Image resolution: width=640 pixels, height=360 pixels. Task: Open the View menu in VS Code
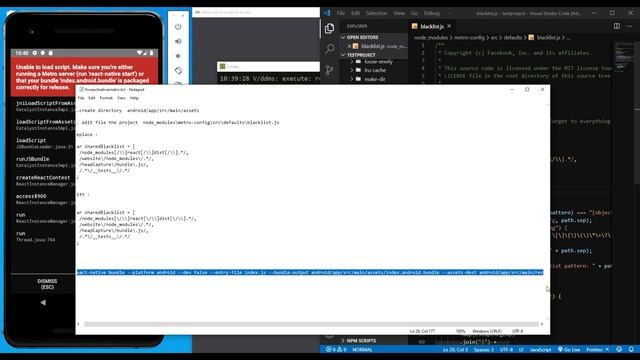point(399,13)
